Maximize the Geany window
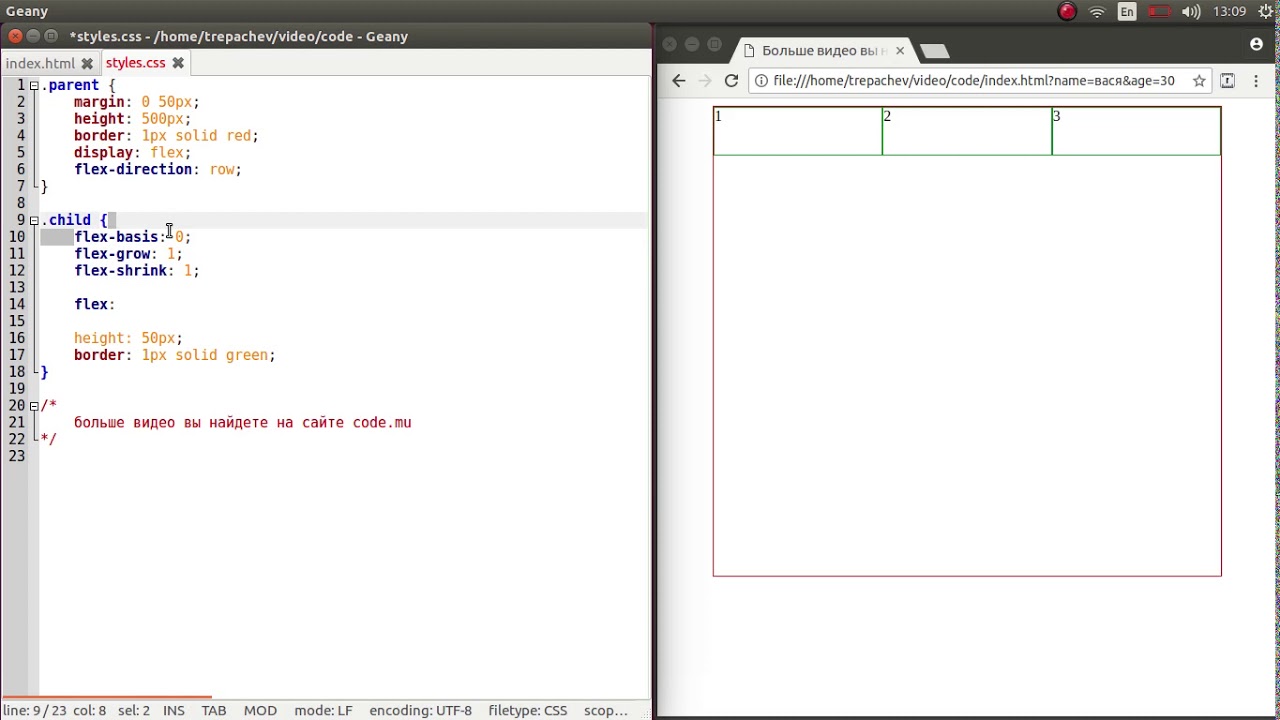The height and width of the screenshot is (720, 1280). pyautogui.click(x=51, y=36)
